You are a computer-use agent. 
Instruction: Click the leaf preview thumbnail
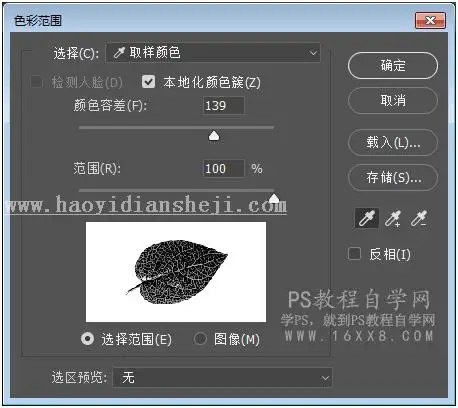click(176, 272)
